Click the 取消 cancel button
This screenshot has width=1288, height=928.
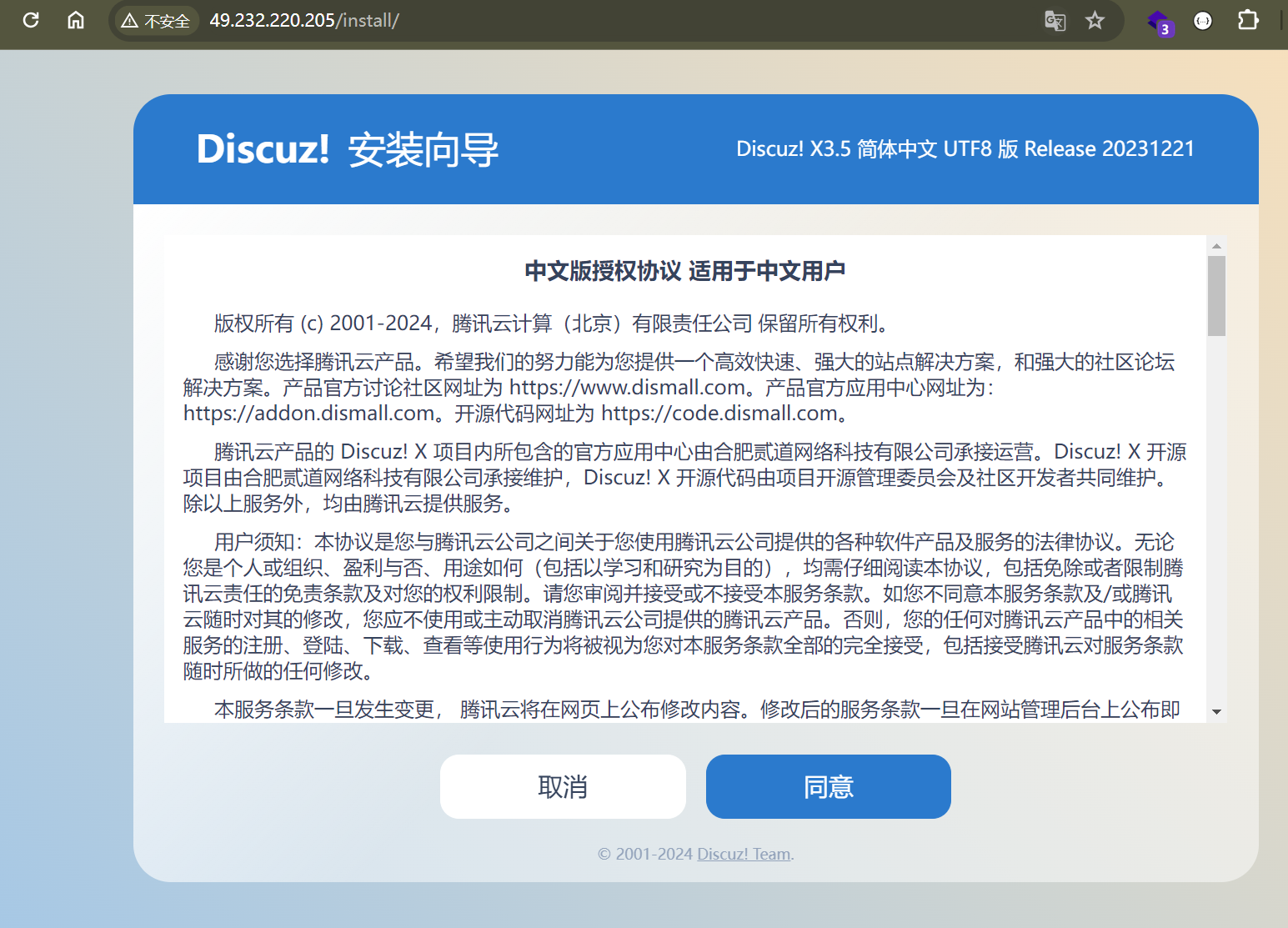pyautogui.click(x=563, y=787)
